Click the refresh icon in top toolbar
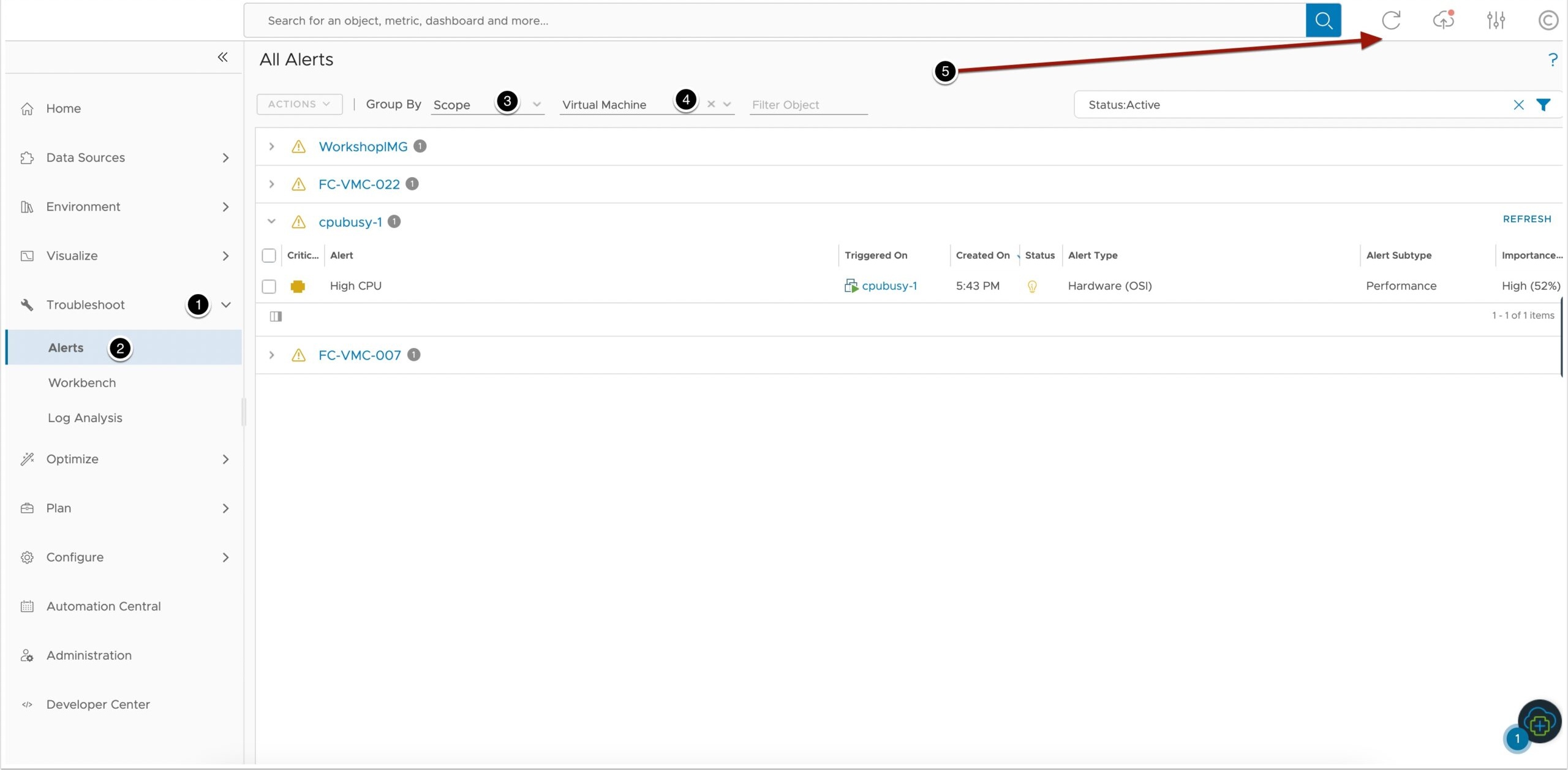The image size is (1568, 770). (1391, 20)
